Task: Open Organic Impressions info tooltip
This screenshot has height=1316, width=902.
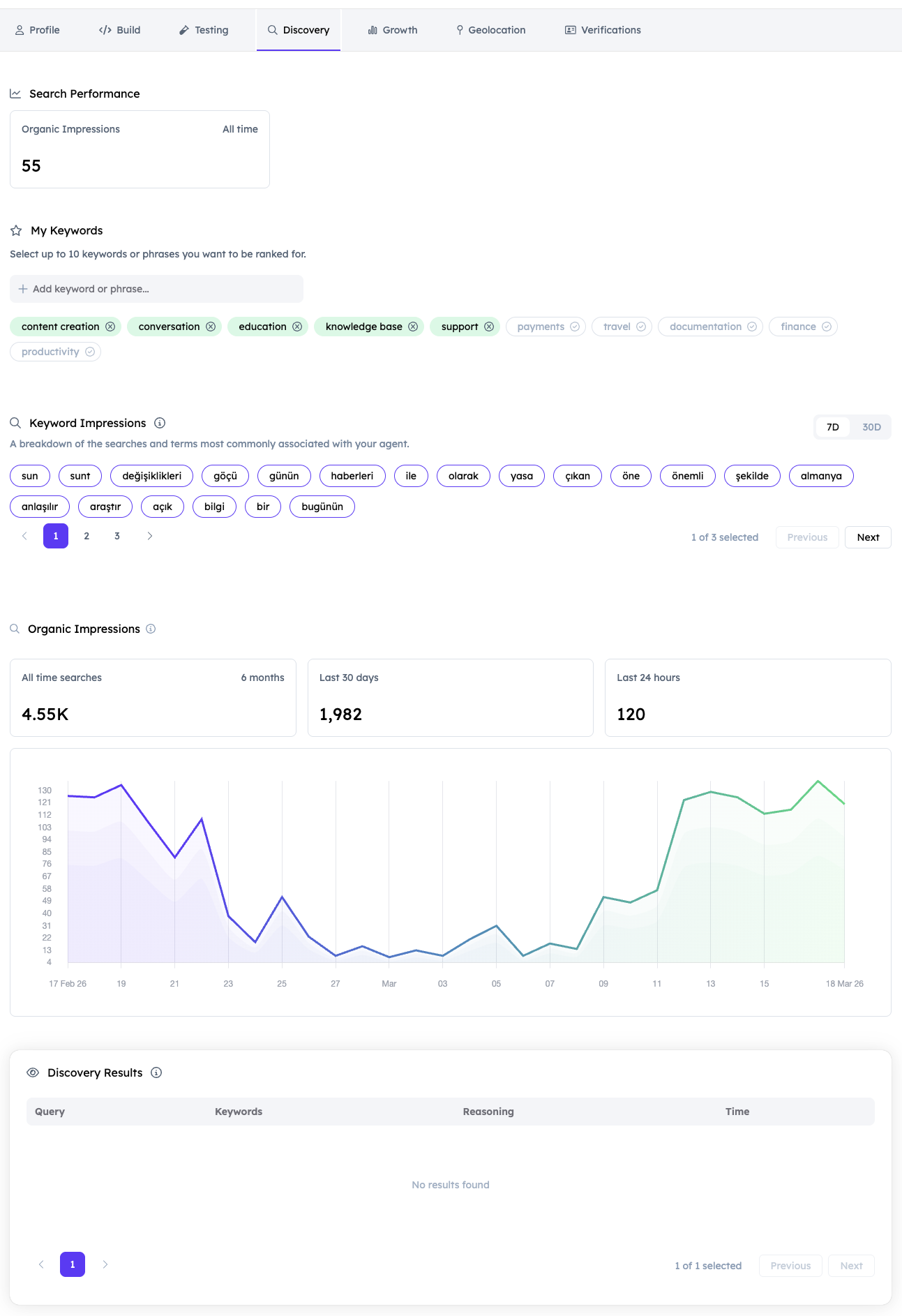Action: [151, 629]
